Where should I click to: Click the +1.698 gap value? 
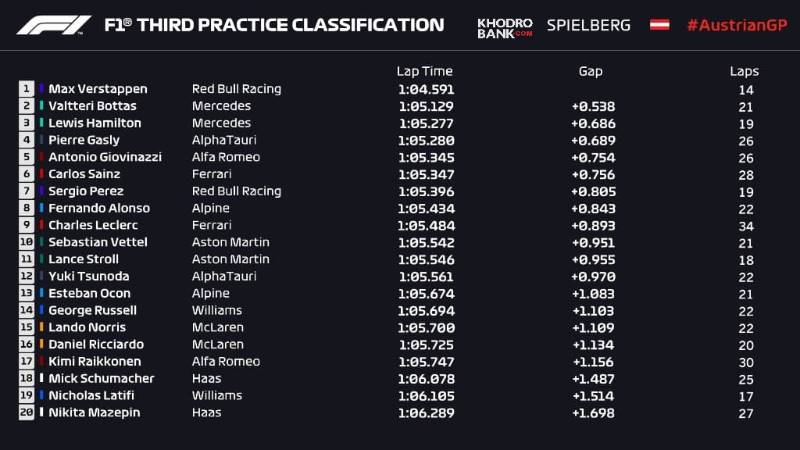(x=593, y=412)
